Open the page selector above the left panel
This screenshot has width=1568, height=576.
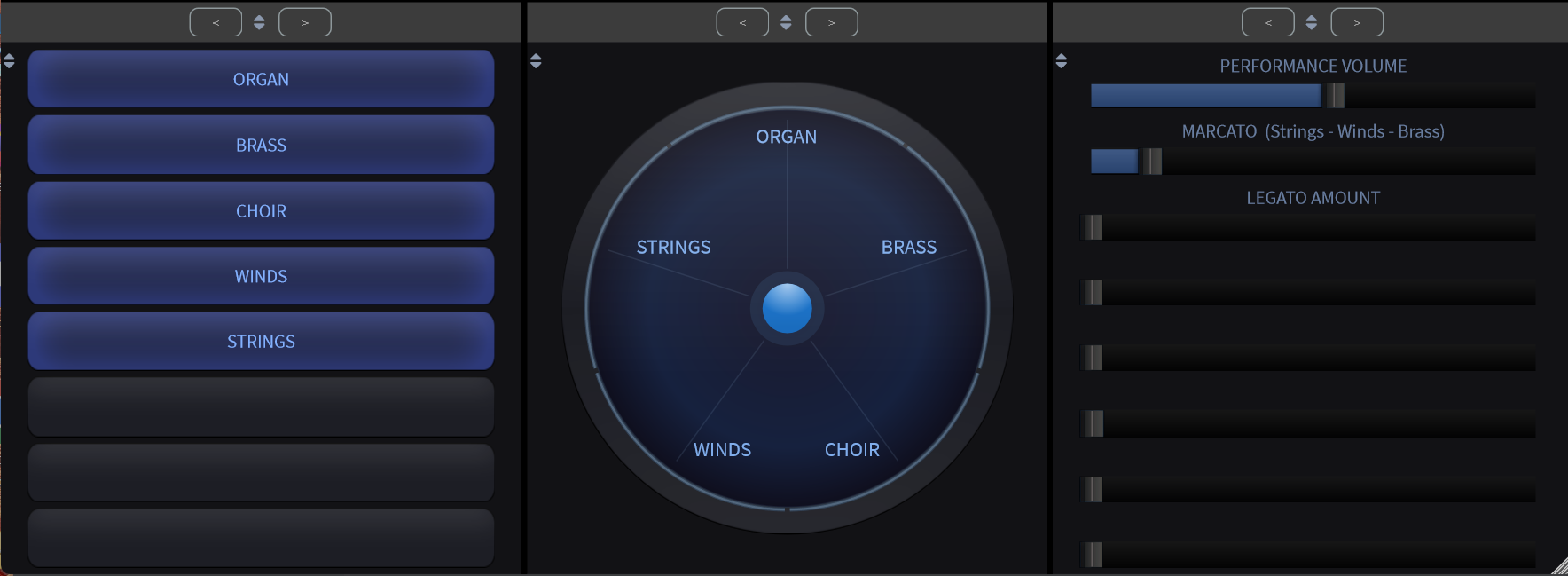click(x=259, y=22)
